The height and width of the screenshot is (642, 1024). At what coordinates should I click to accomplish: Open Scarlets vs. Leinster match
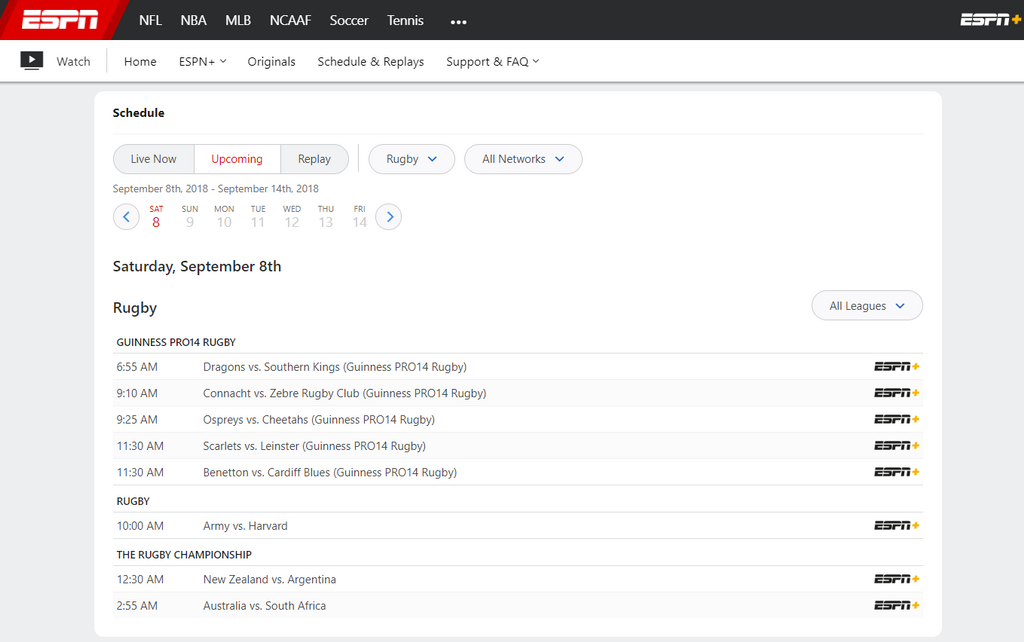(314, 446)
